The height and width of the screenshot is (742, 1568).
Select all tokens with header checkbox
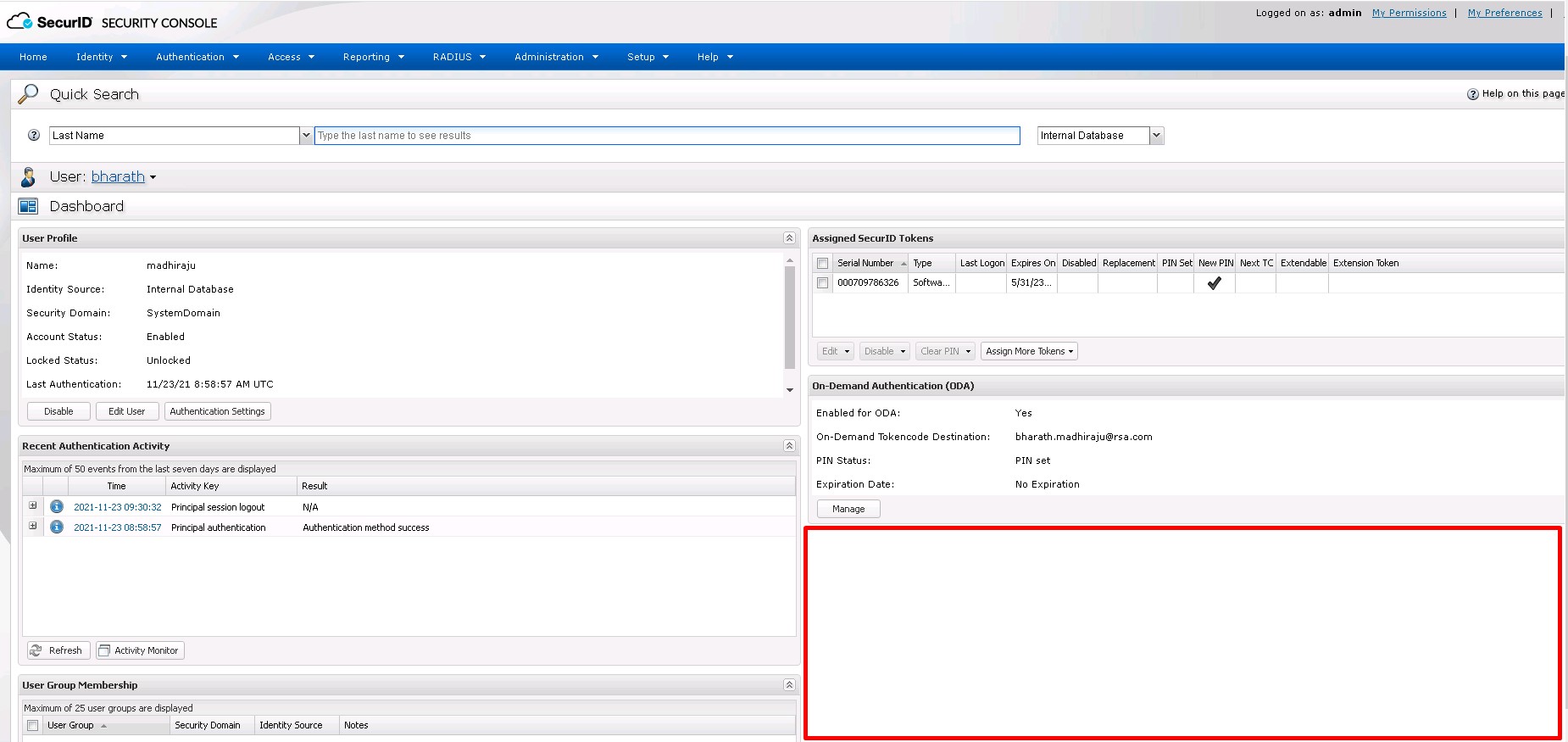tap(822, 264)
